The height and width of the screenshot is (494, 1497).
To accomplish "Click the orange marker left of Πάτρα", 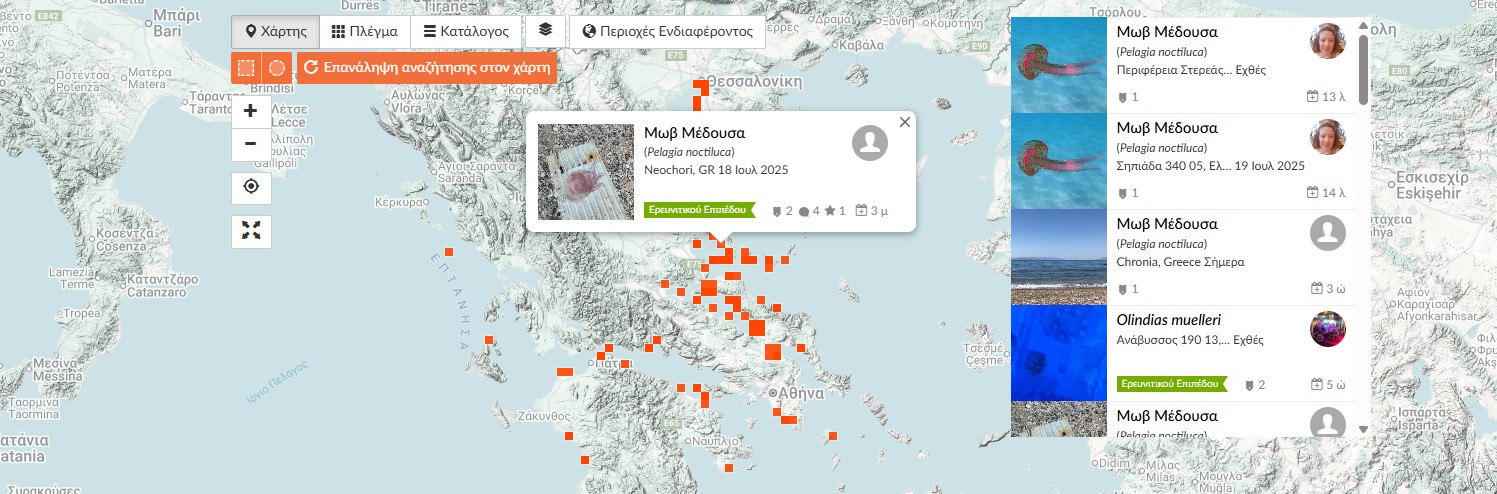I will pos(564,372).
